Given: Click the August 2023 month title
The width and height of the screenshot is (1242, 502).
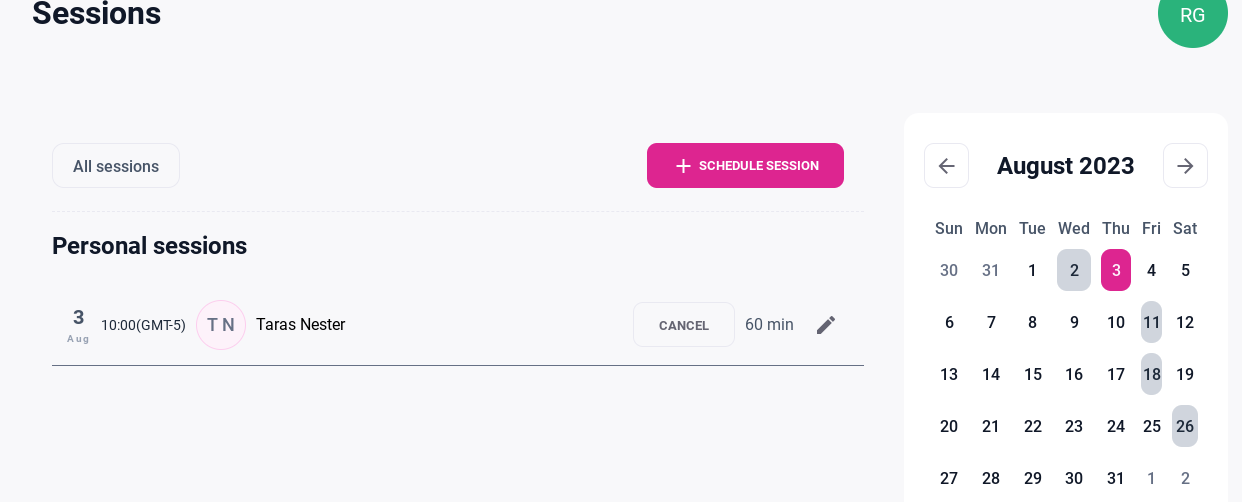Looking at the screenshot, I should pyautogui.click(x=1065, y=166).
